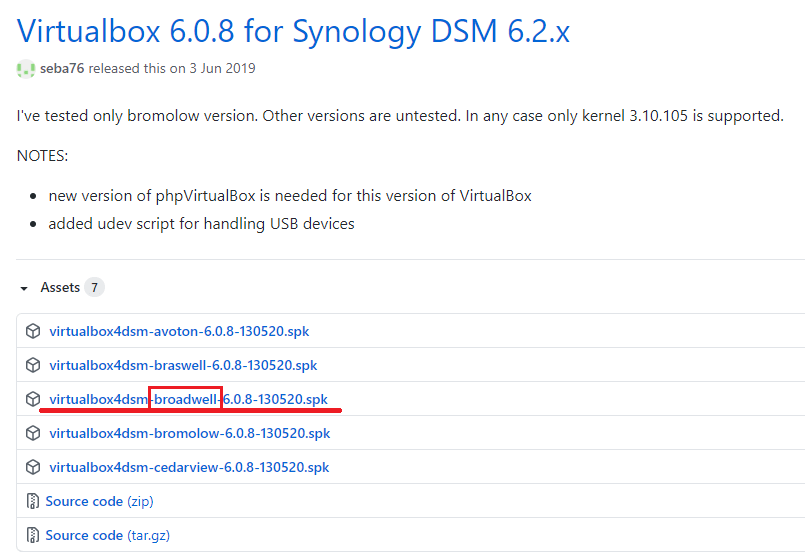Open the Virtualbox 6.0.8 for Synology release title

pyautogui.click(x=293, y=31)
